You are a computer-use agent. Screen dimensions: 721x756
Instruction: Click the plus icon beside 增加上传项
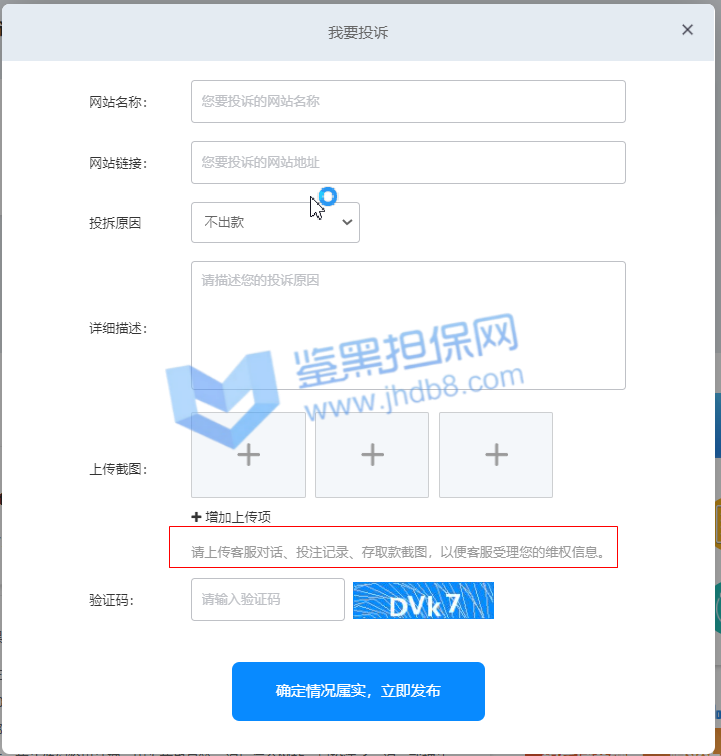tap(196, 517)
